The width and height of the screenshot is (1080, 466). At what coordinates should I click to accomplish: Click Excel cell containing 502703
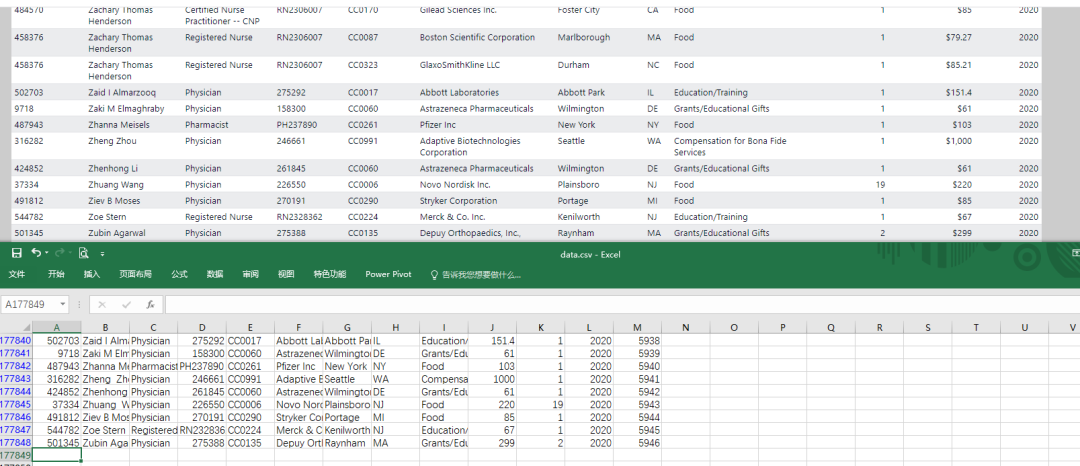56,341
